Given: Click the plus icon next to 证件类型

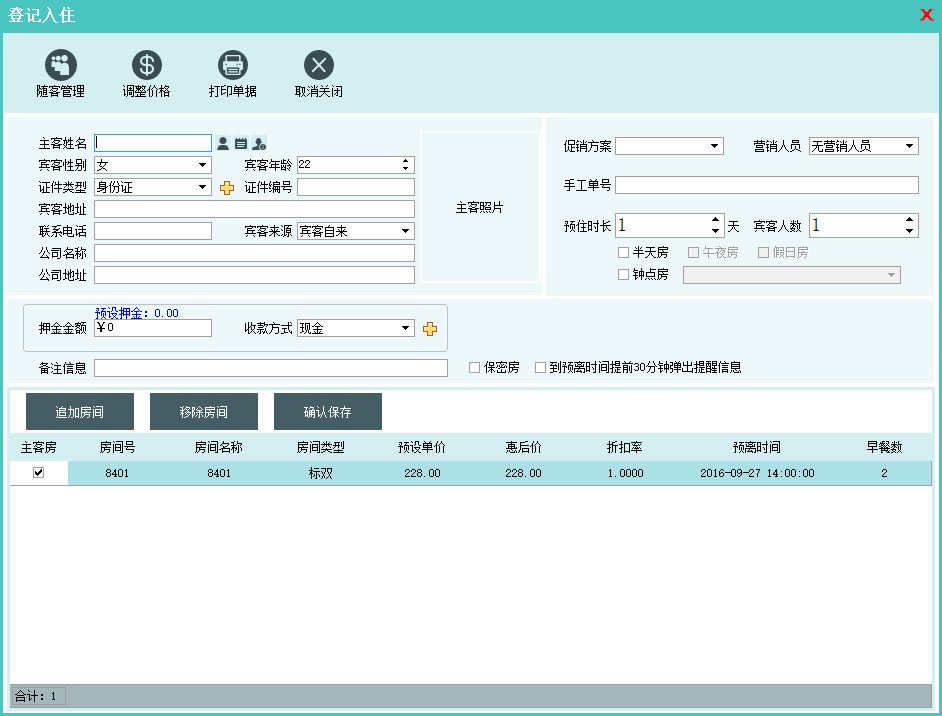Looking at the screenshot, I should (x=227, y=188).
